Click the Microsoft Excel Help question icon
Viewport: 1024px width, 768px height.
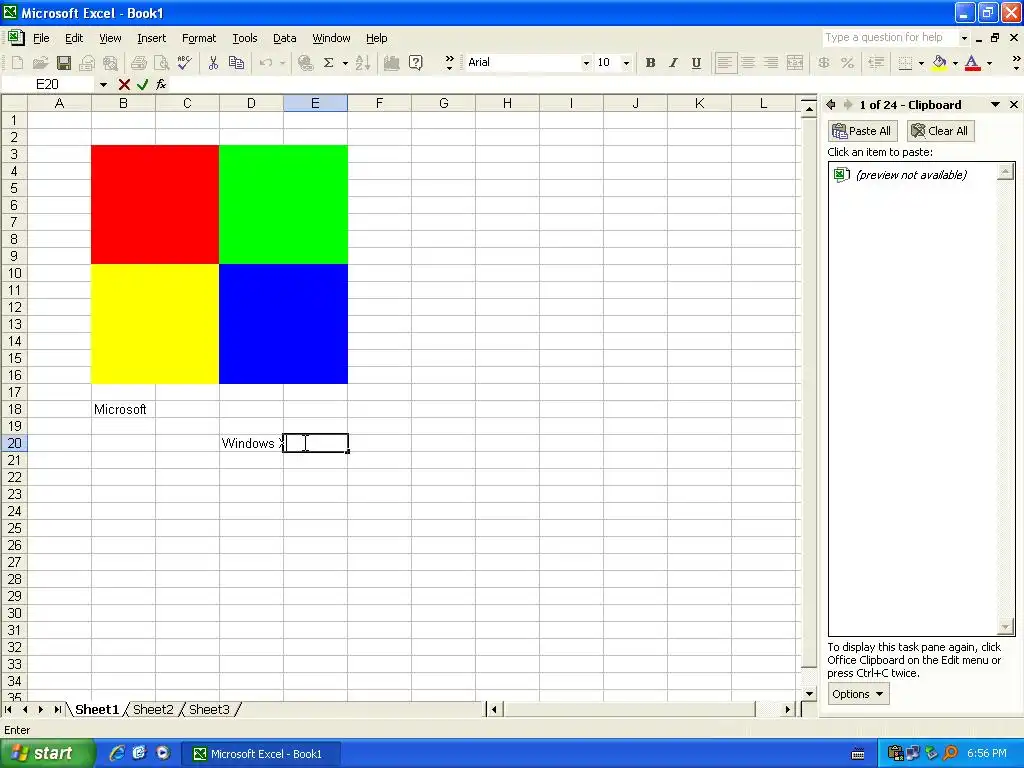click(415, 63)
